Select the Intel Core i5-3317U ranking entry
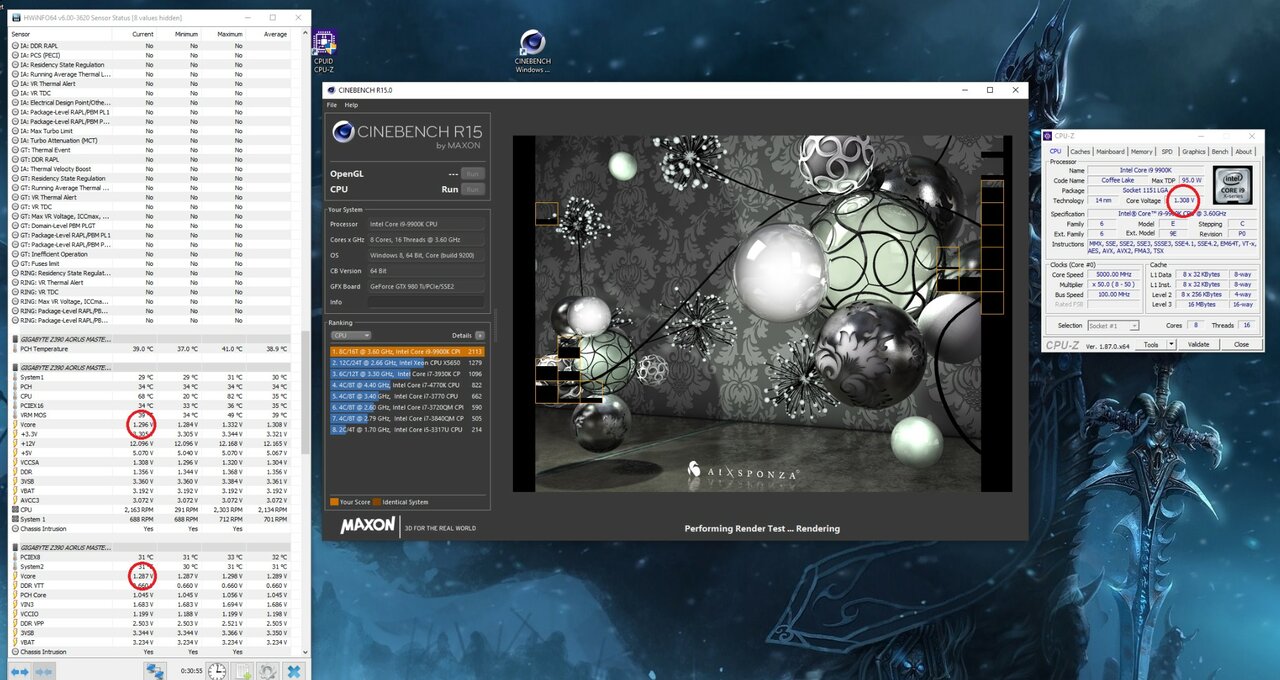 coord(407,429)
